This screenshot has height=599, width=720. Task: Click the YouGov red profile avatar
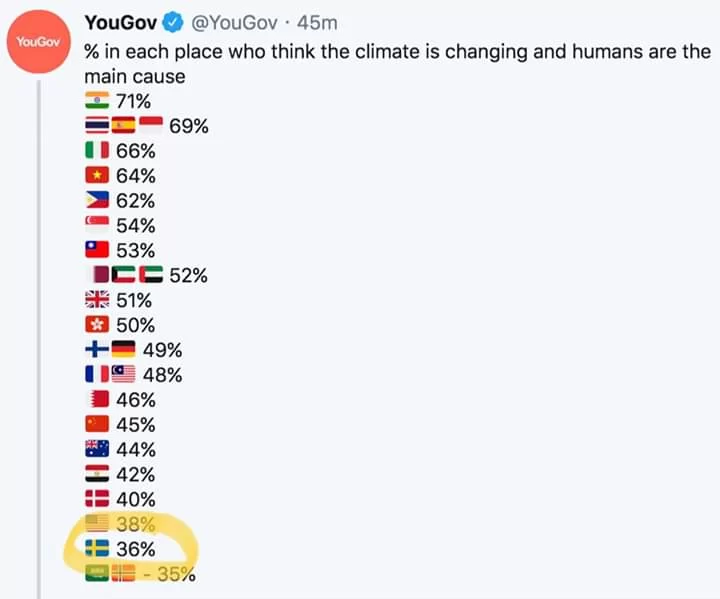35,42
